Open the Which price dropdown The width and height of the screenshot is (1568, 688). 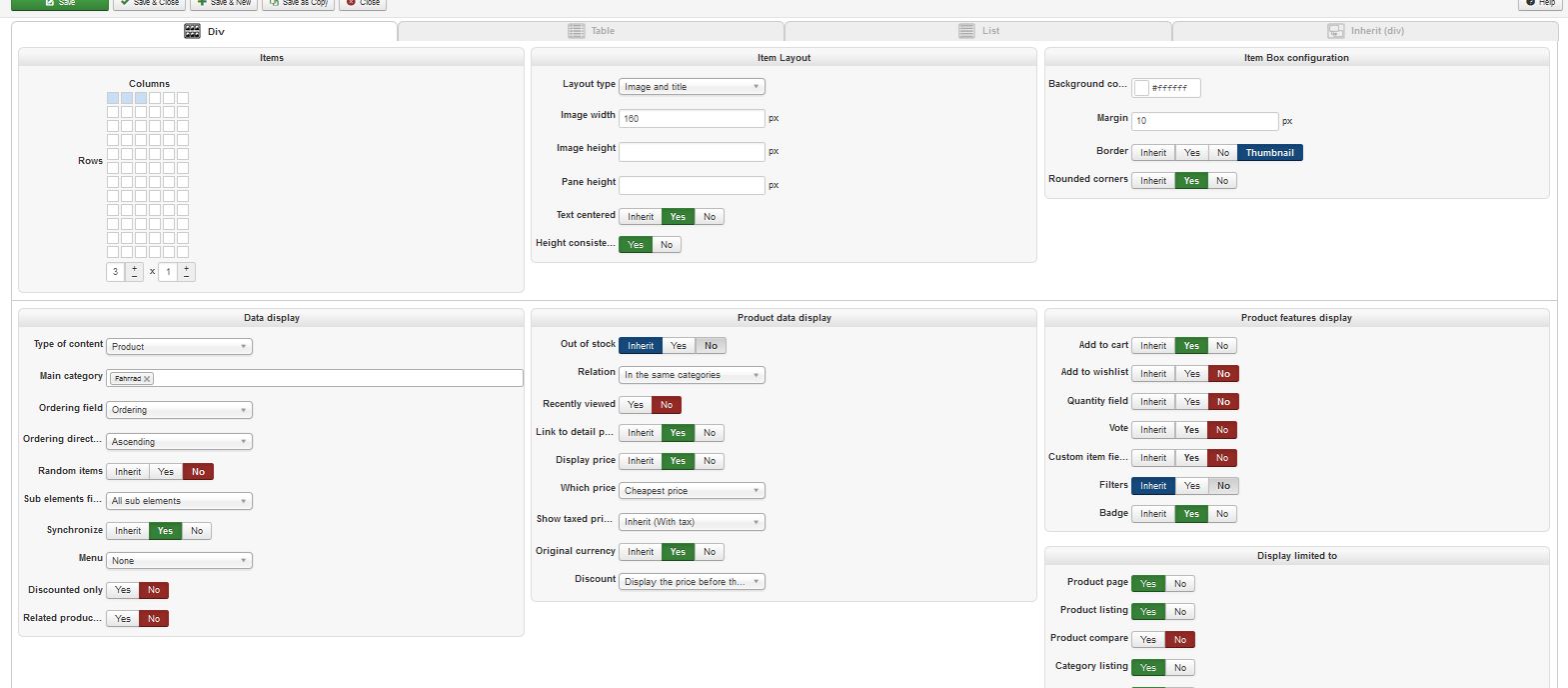pos(692,491)
